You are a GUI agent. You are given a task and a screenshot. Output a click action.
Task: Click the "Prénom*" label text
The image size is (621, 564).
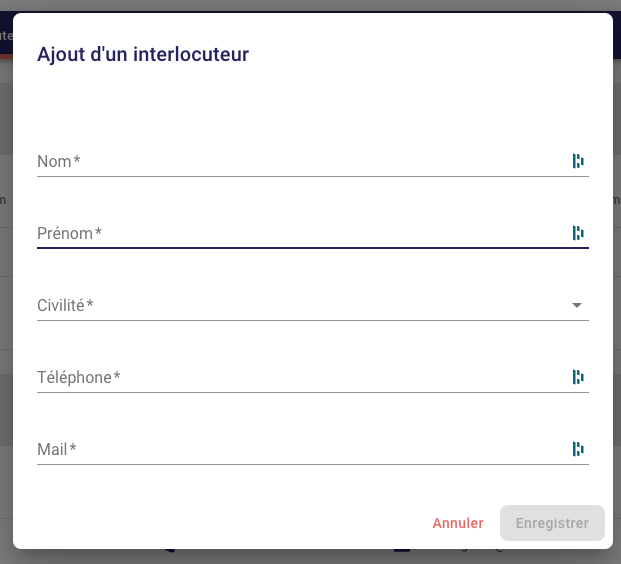[x=69, y=233]
